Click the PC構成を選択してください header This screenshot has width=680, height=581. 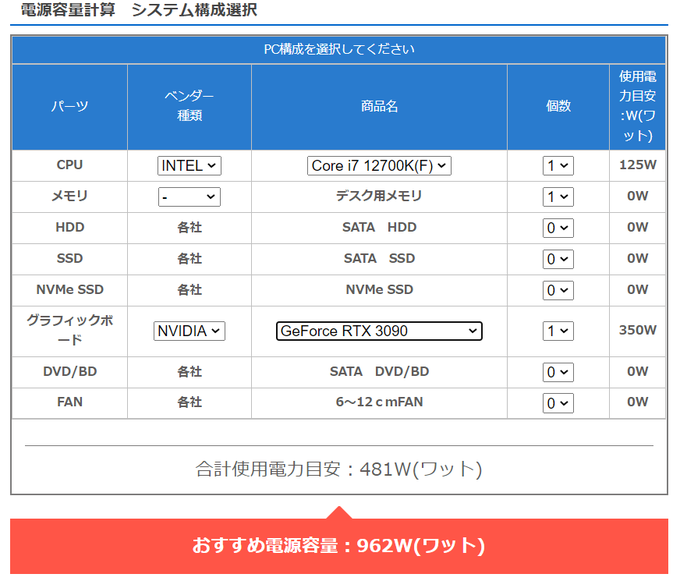pyautogui.click(x=339, y=49)
